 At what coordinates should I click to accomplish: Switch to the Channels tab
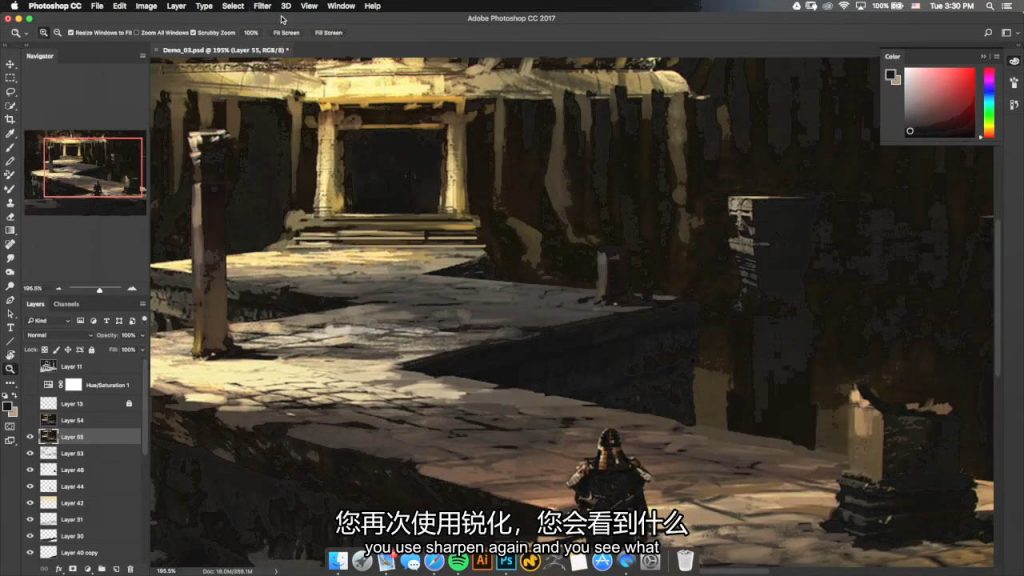click(66, 304)
